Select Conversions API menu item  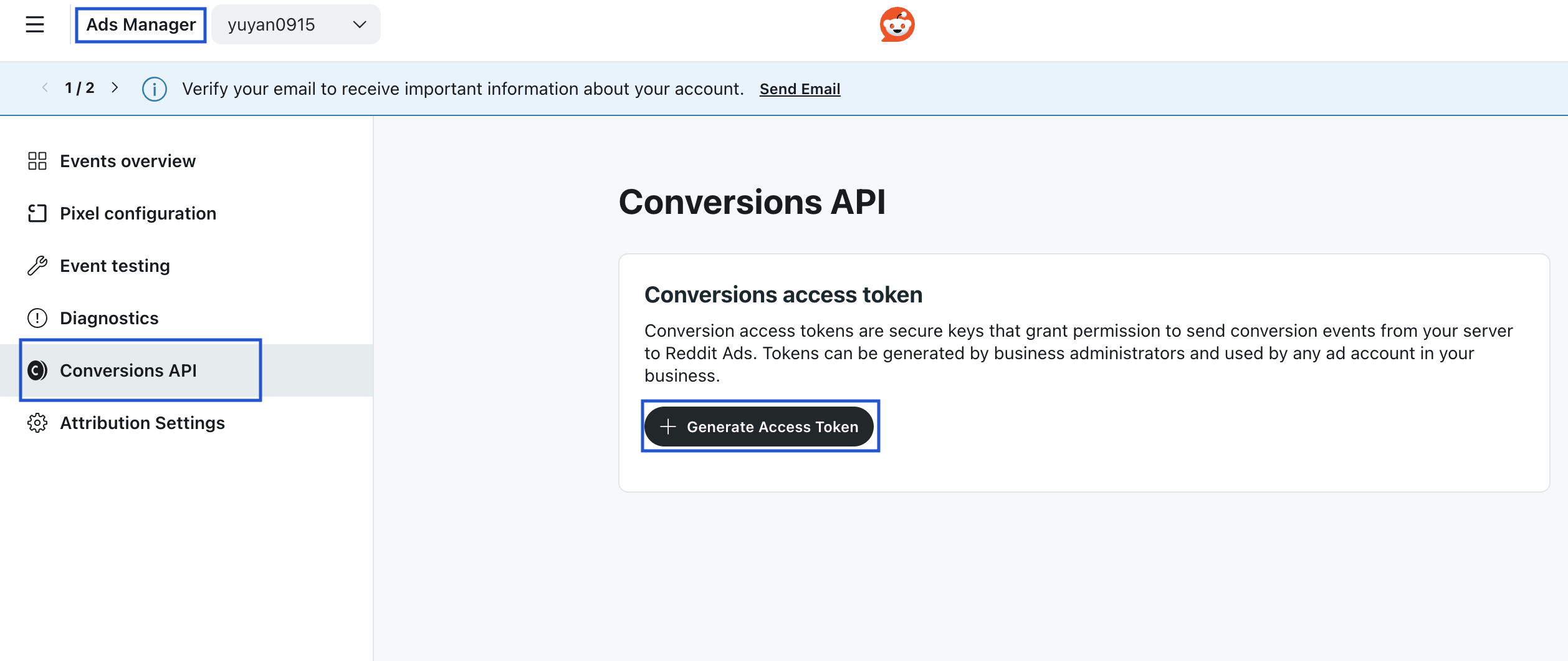pyautogui.click(x=187, y=370)
